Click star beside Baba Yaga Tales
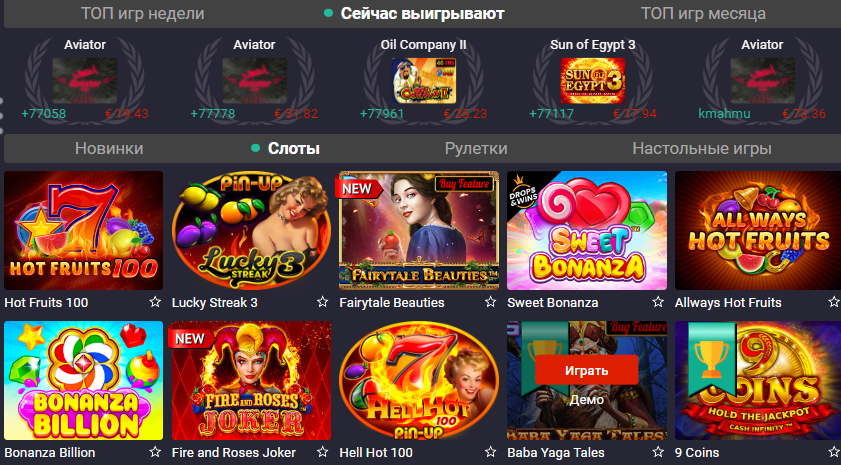 click(658, 452)
